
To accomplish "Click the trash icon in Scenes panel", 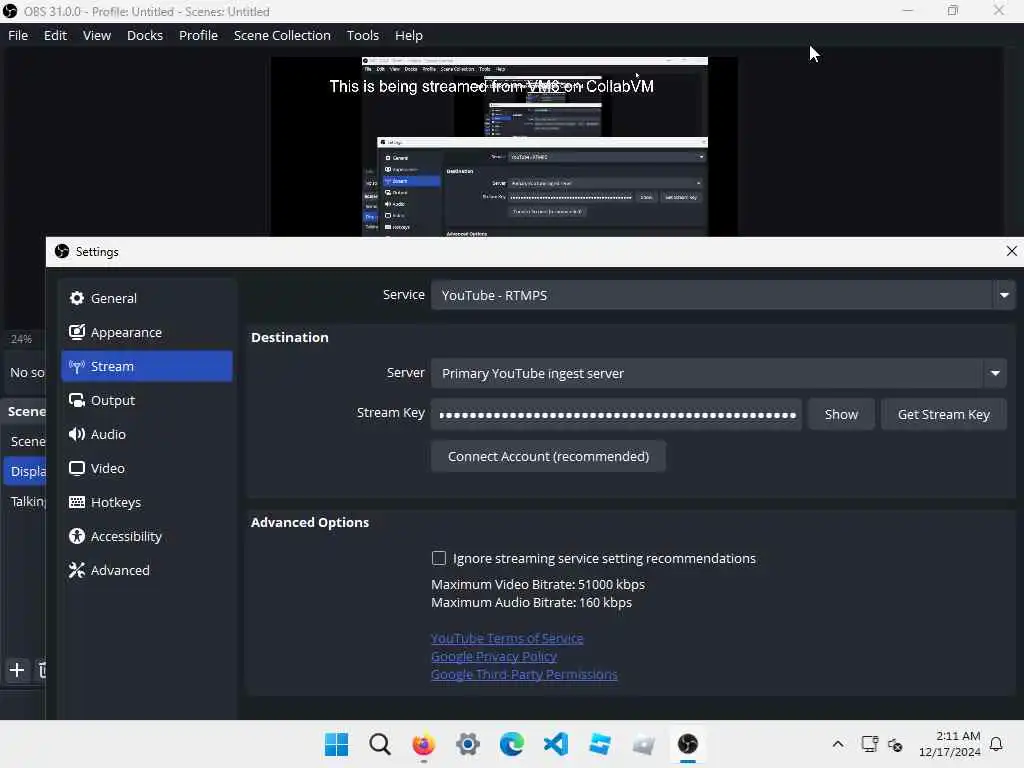I will pos(42,670).
